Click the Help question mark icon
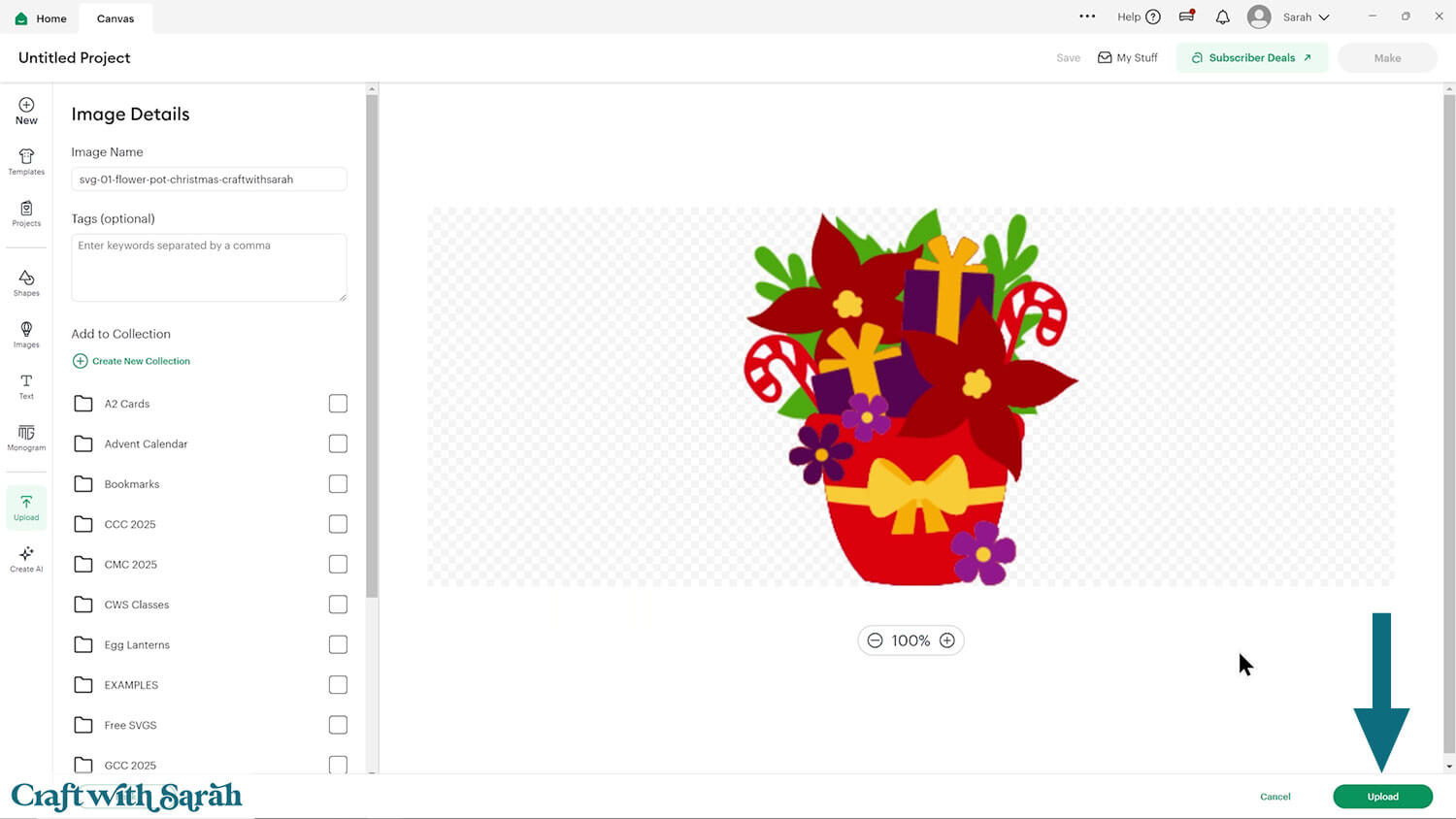Screen dimensions: 1456x819 coord(1153,16)
